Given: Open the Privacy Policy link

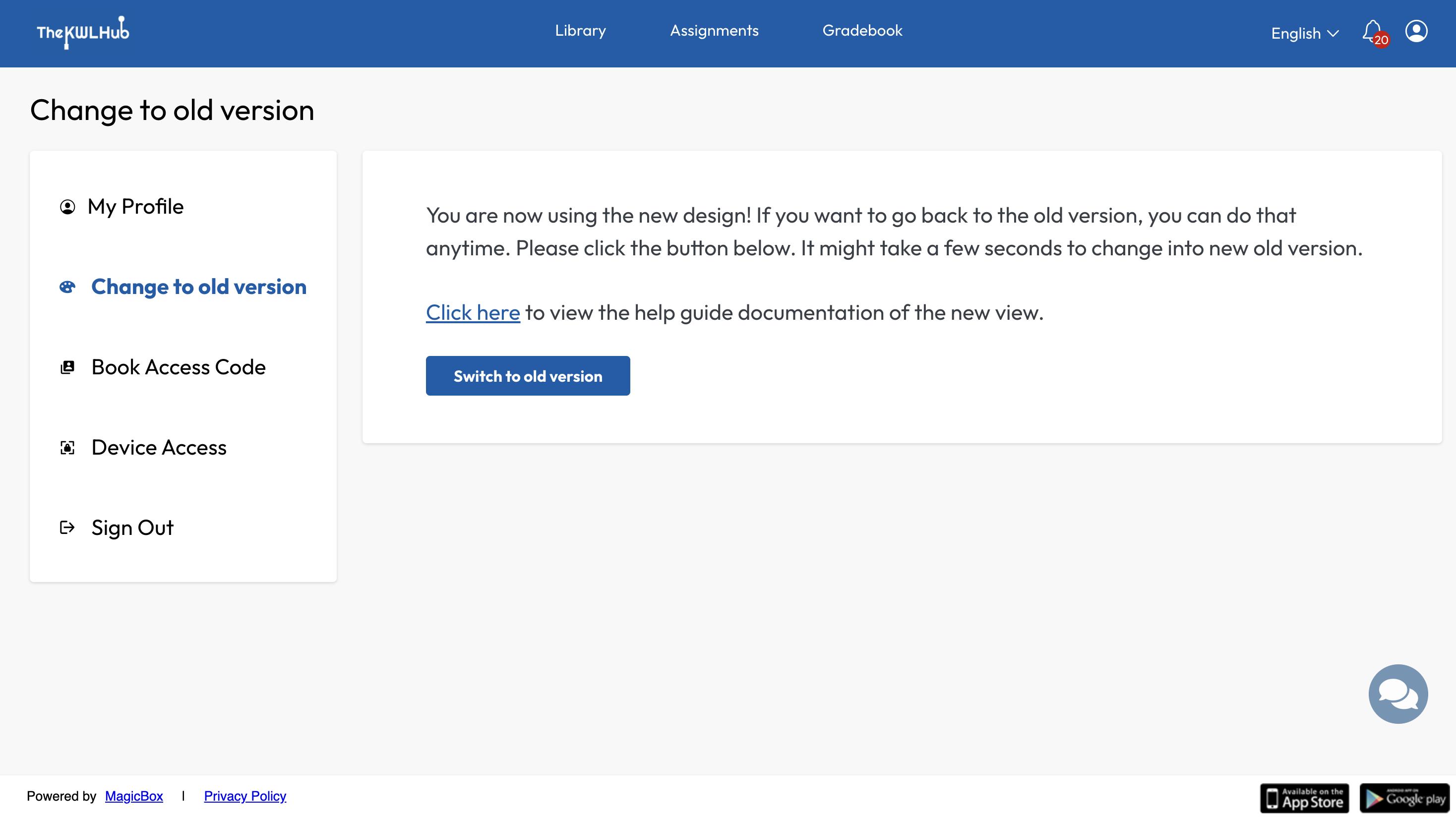Looking at the screenshot, I should [x=245, y=796].
